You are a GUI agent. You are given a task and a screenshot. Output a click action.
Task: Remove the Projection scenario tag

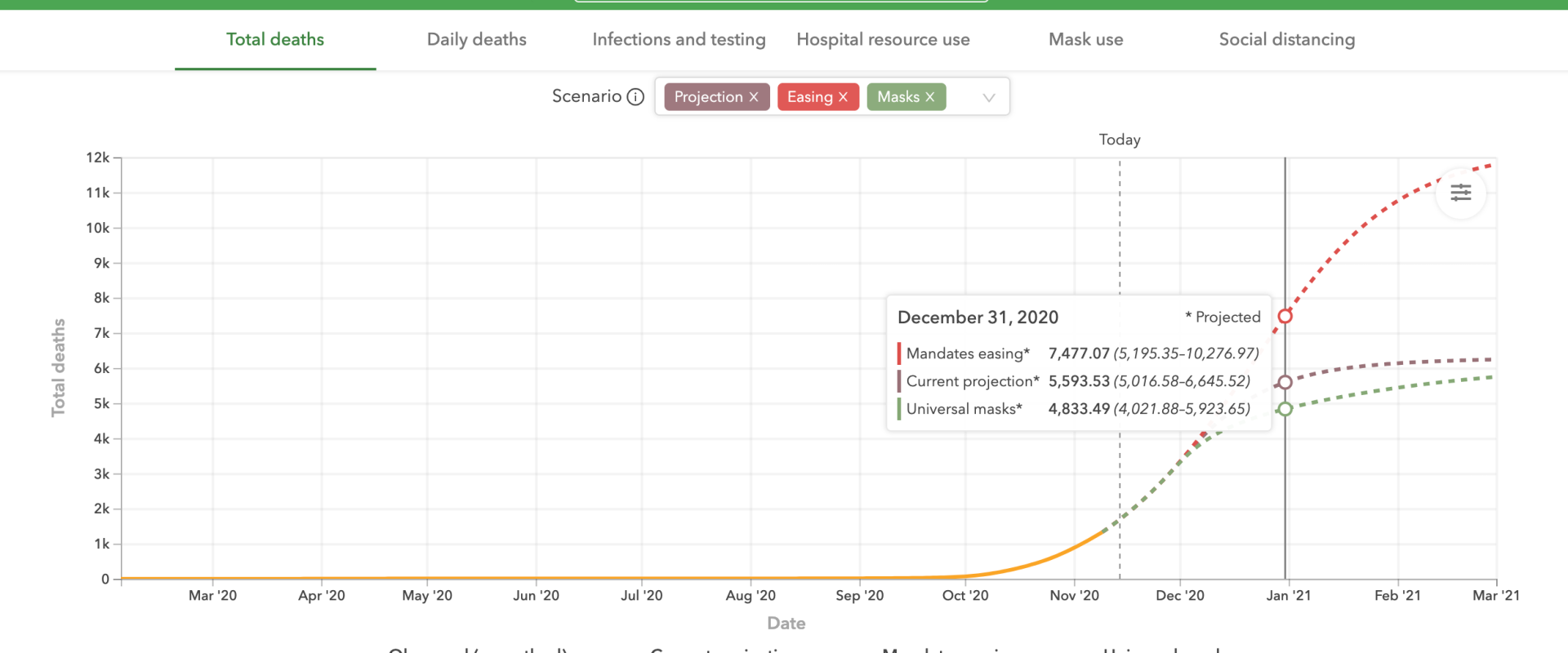click(x=754, y=97)
